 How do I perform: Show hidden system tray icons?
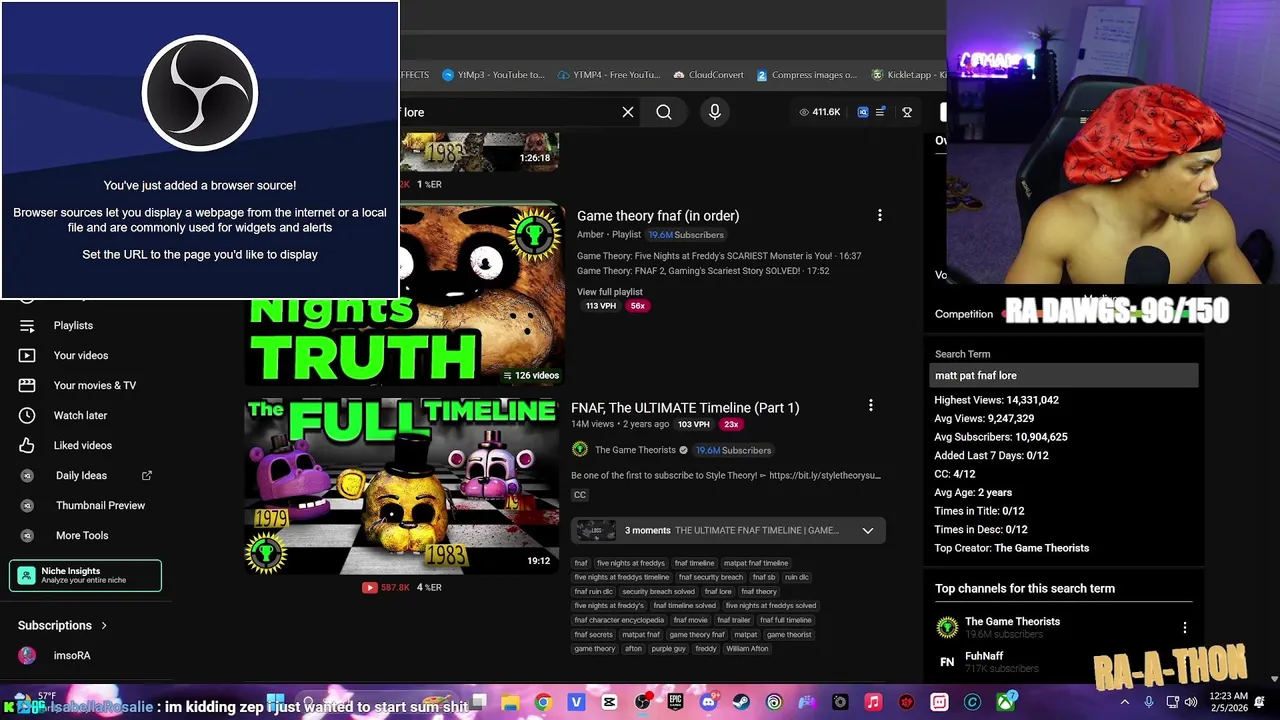(1125, 702)
